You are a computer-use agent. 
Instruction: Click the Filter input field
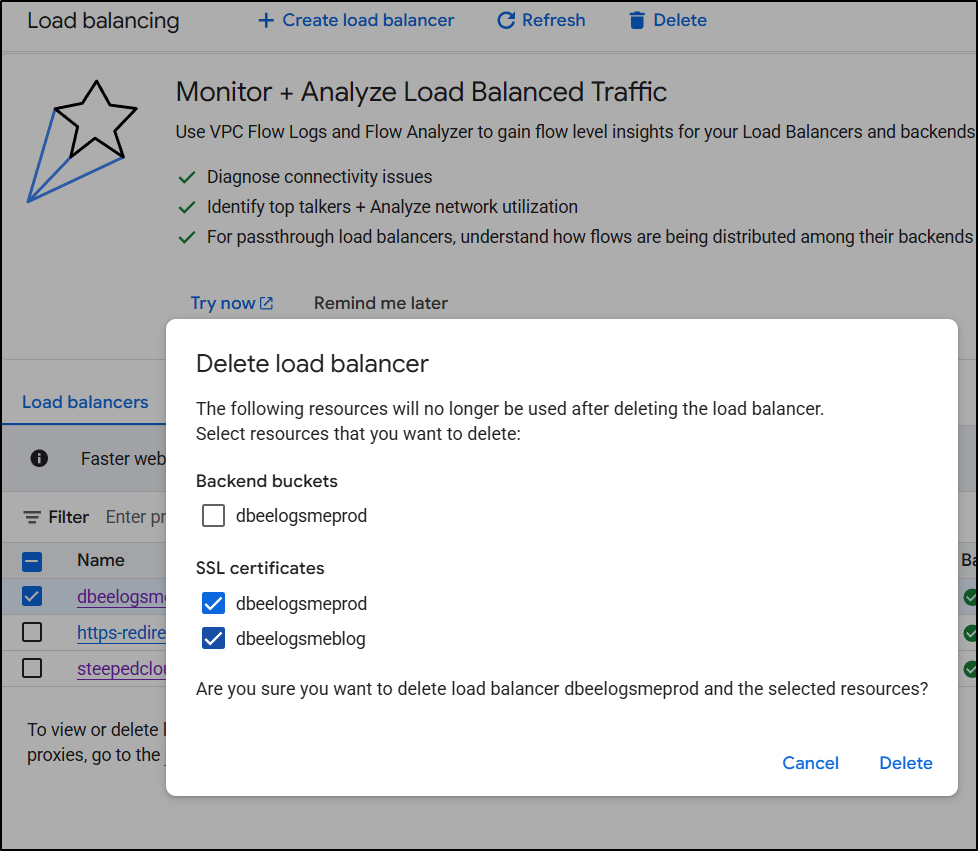pos(135,517)
